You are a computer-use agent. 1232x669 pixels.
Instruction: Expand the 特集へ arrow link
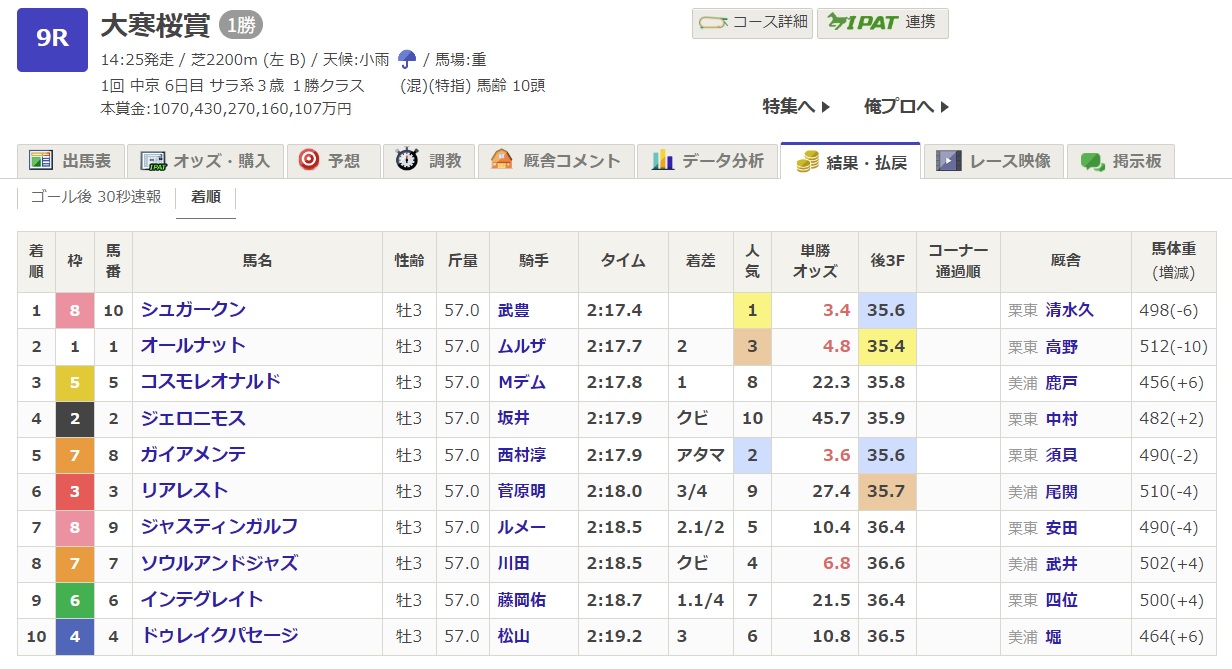796,106
